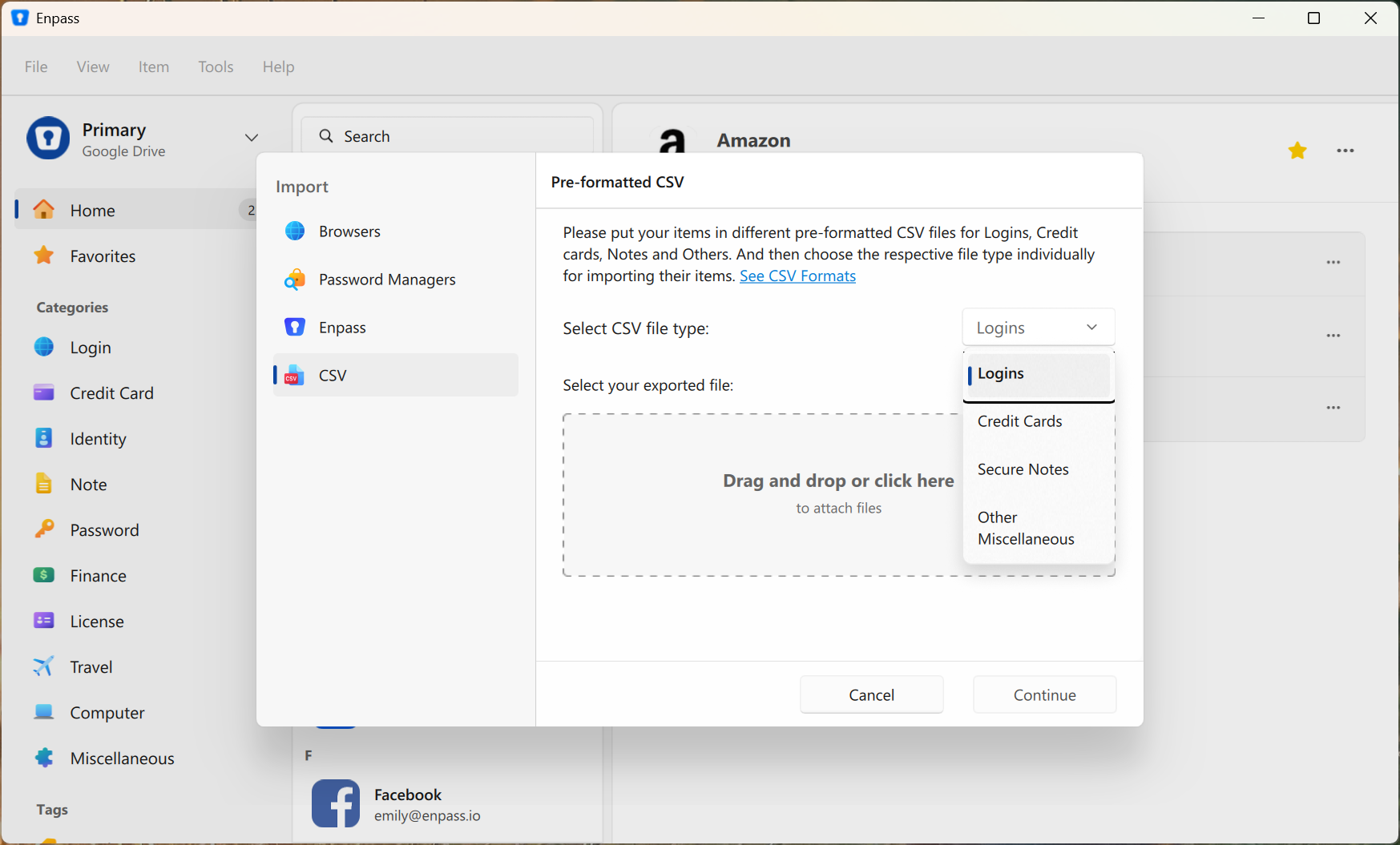This screenshot has width=1400, height=845.
Task: Open the Miscellaneous category
Action: pos(136,758)
